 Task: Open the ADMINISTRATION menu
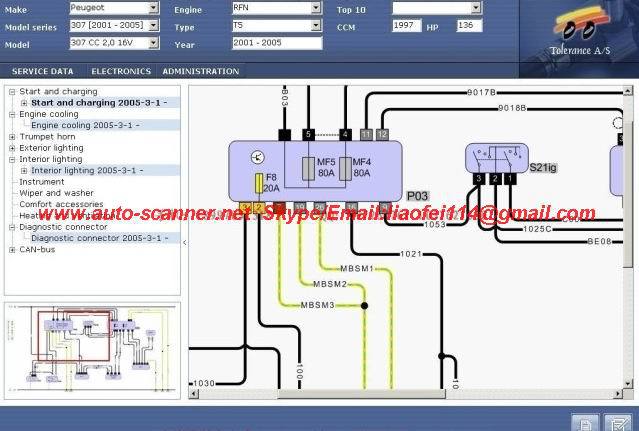coord(201,71)
